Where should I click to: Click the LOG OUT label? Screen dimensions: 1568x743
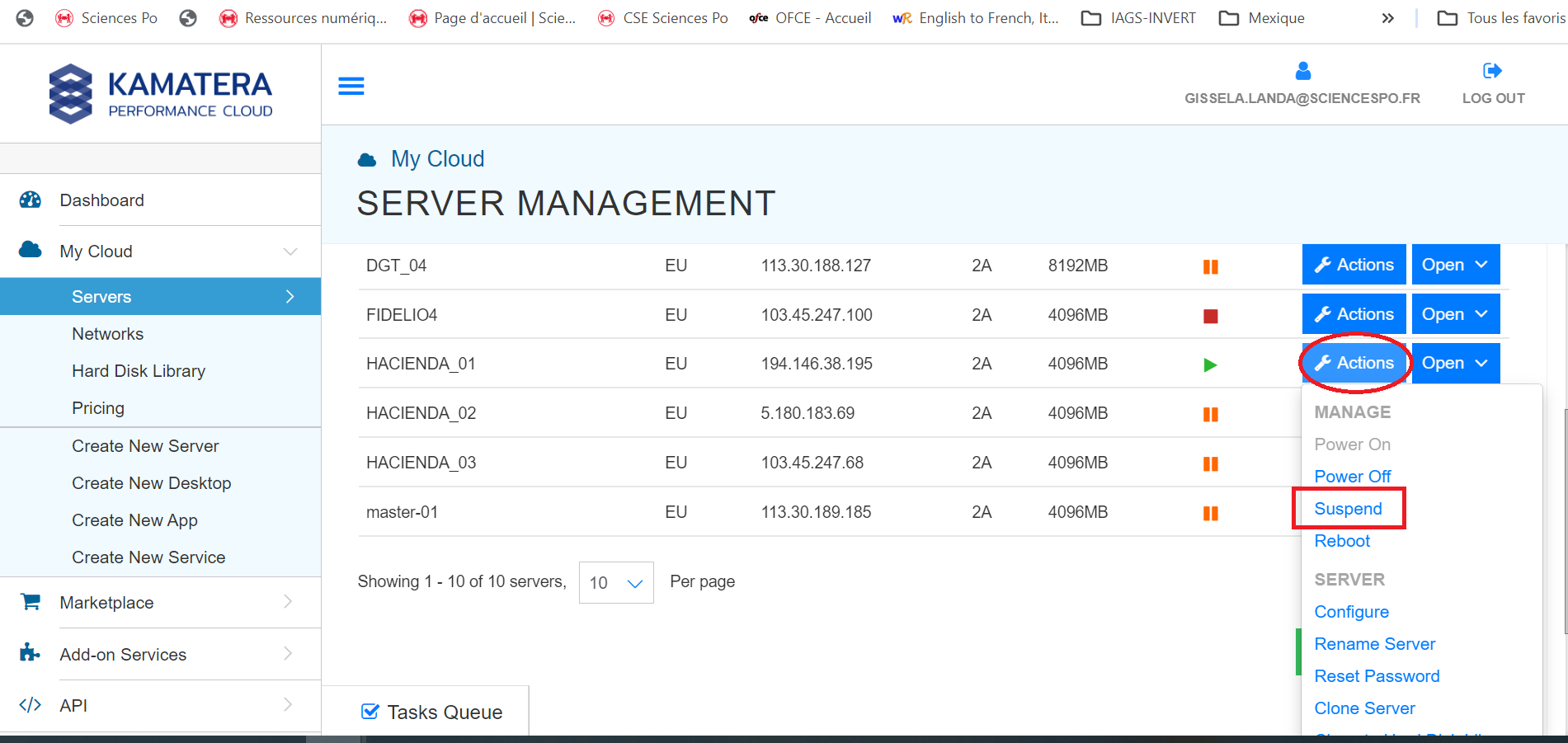click(x=1493, y=98)
